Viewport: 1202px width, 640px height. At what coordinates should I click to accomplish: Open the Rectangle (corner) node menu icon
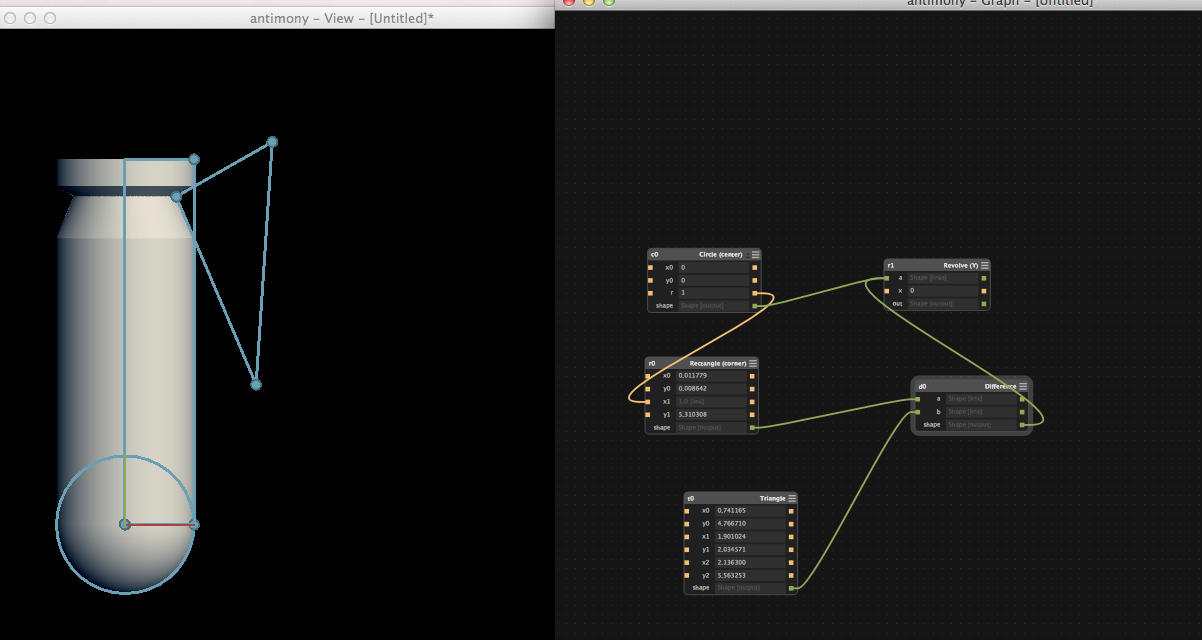click(x=753, y=363)
